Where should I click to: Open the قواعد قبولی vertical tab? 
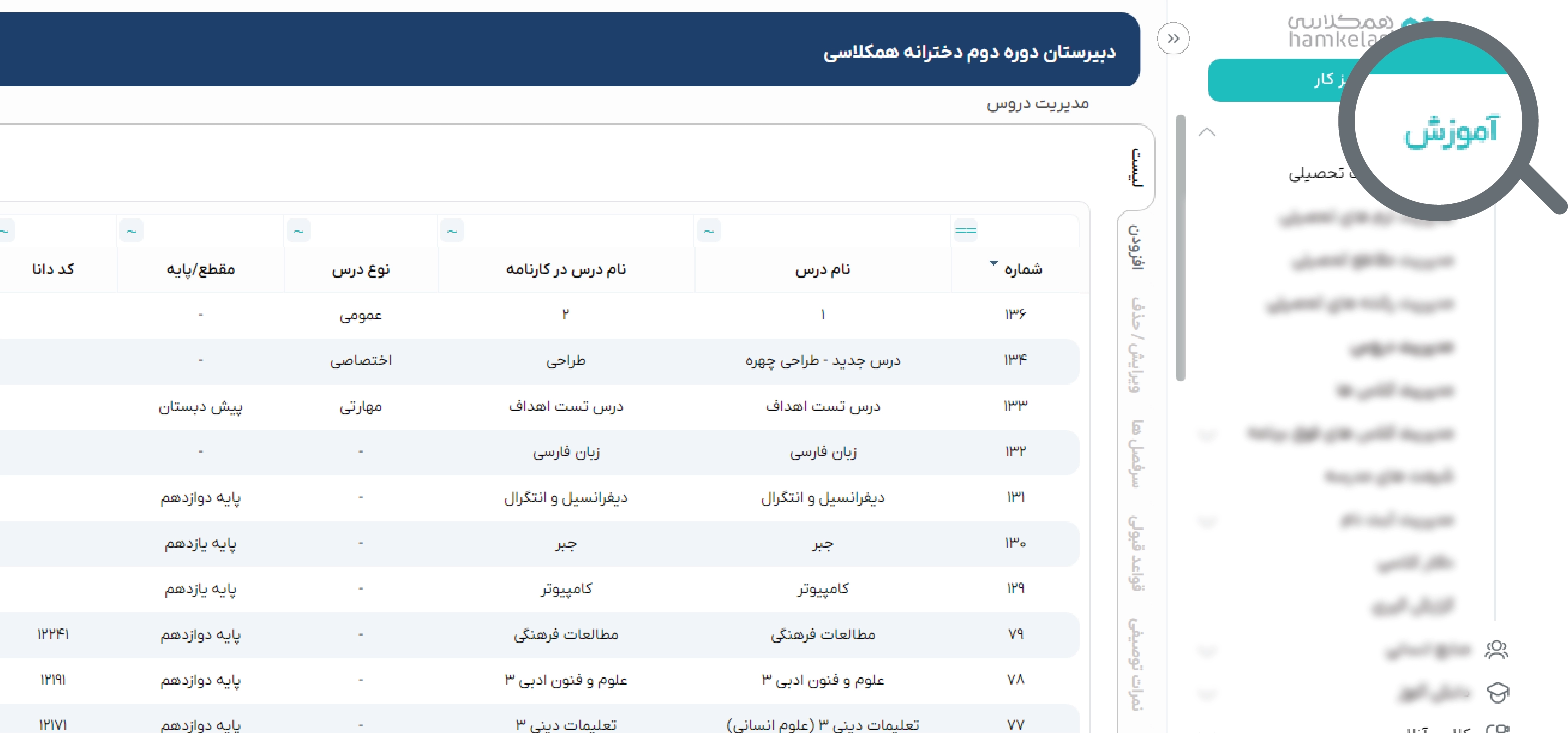point(1136,553)
